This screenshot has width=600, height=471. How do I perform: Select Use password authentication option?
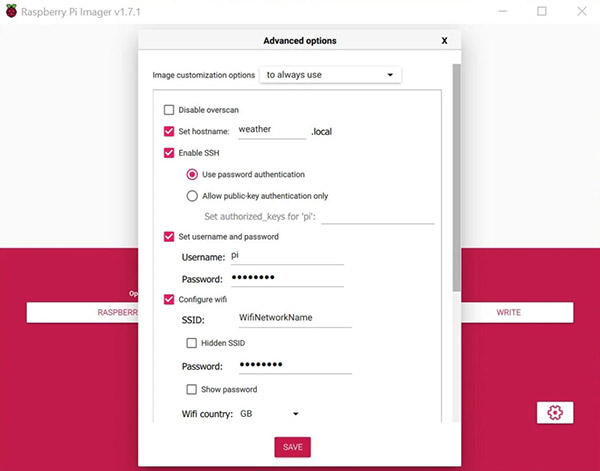coord(193,174)
